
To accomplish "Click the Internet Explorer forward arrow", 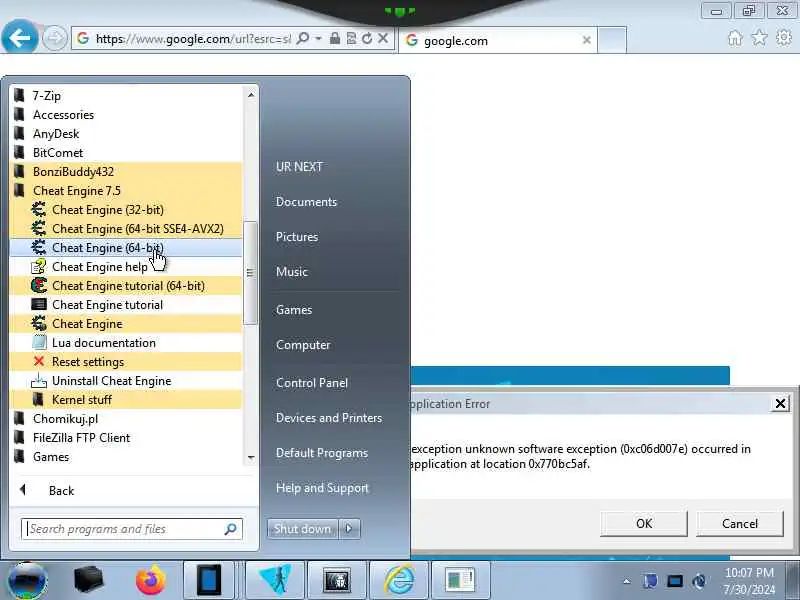I will pos(54,38).
